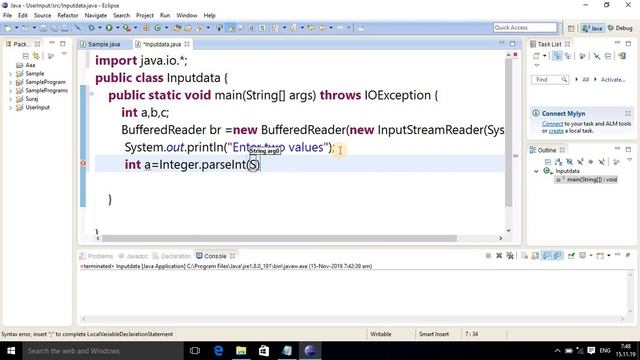
Task: Collapse all in Package Explorer toolbar
Action: coord(26,56)
